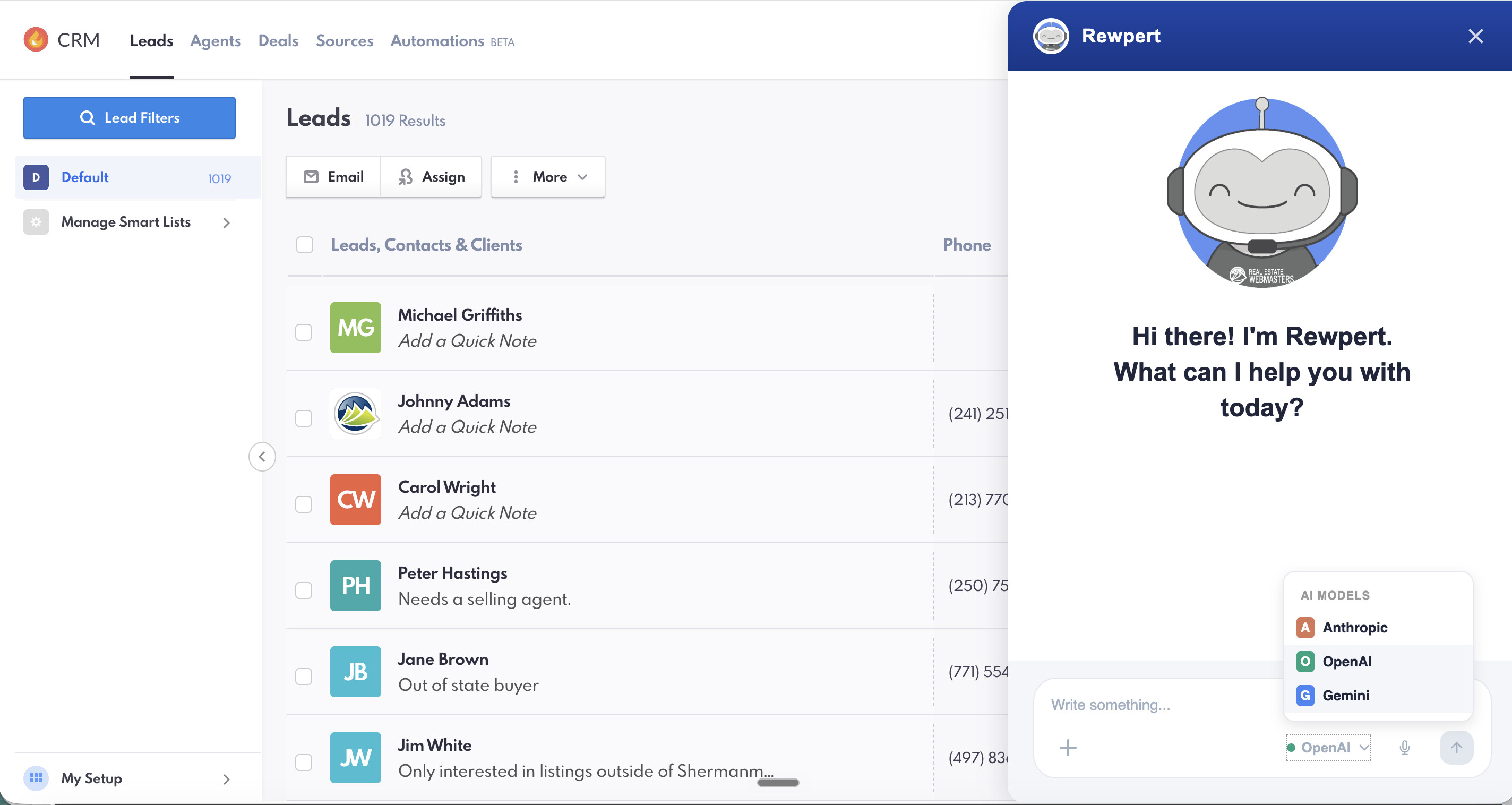Choose Gemini from AI models menu
This screenshot has height=805, width=1512.
1378,695
